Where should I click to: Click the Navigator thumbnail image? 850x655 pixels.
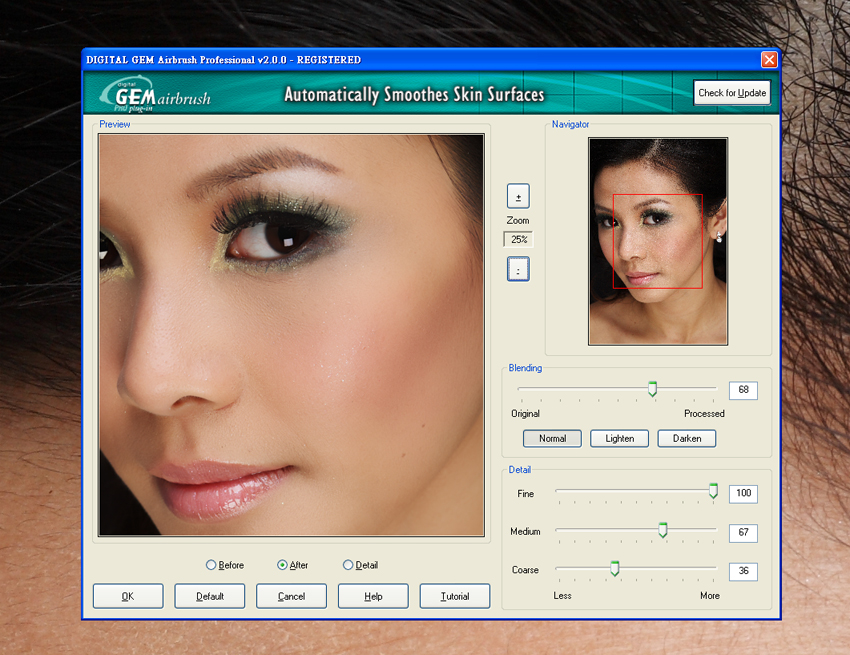click(658, 242)
